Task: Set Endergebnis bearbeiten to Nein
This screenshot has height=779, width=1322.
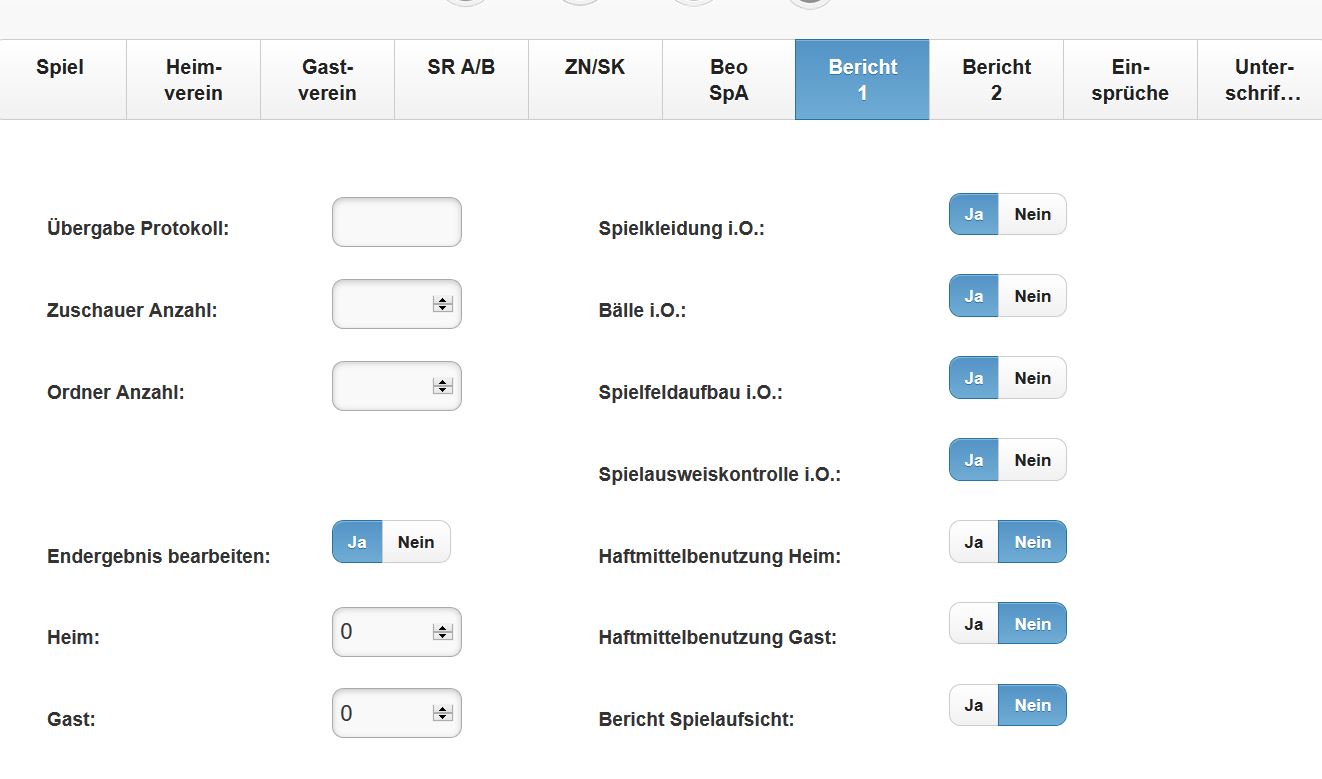Action: (x=416, y=542)
